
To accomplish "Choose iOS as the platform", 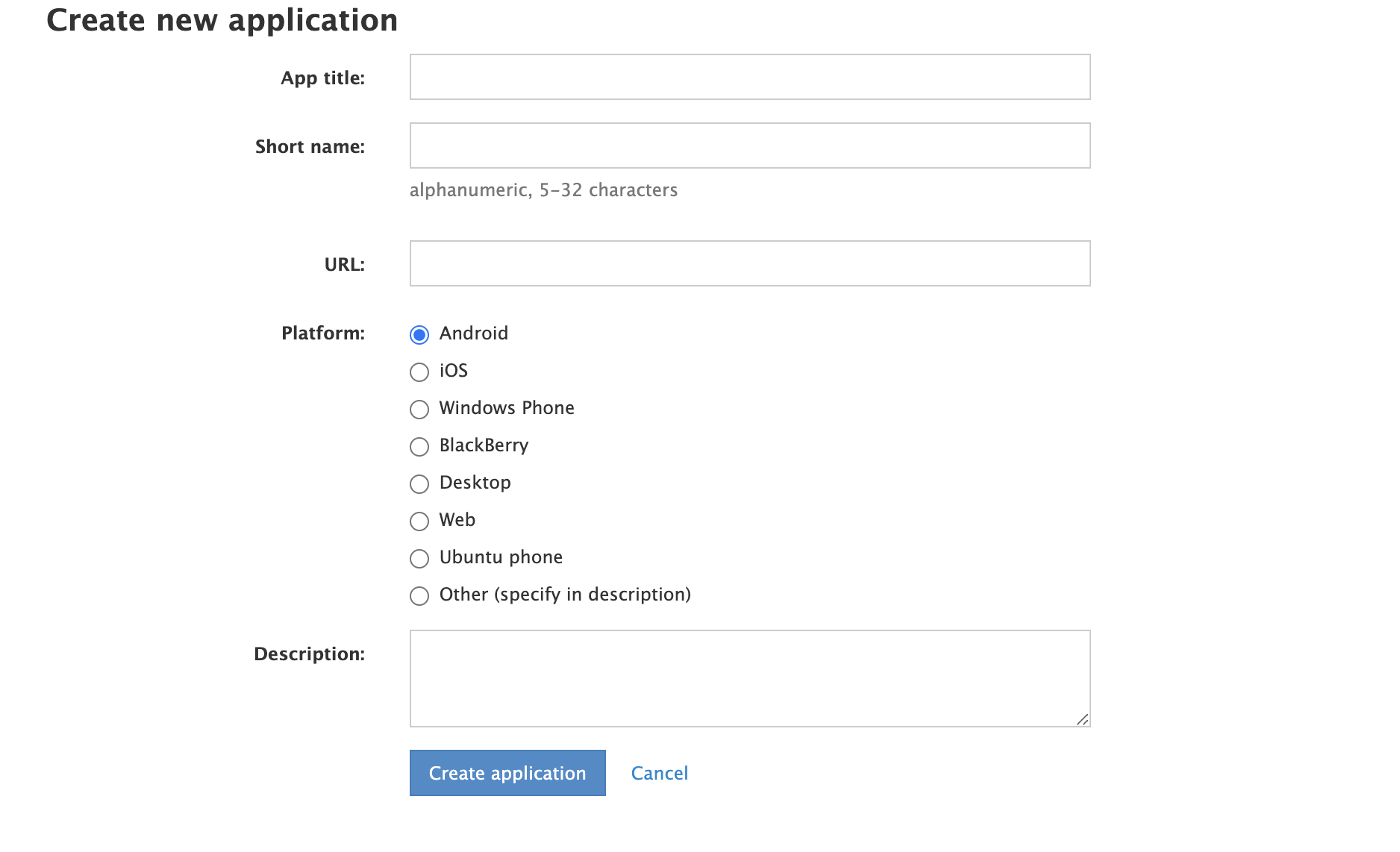I will (419, 372).
